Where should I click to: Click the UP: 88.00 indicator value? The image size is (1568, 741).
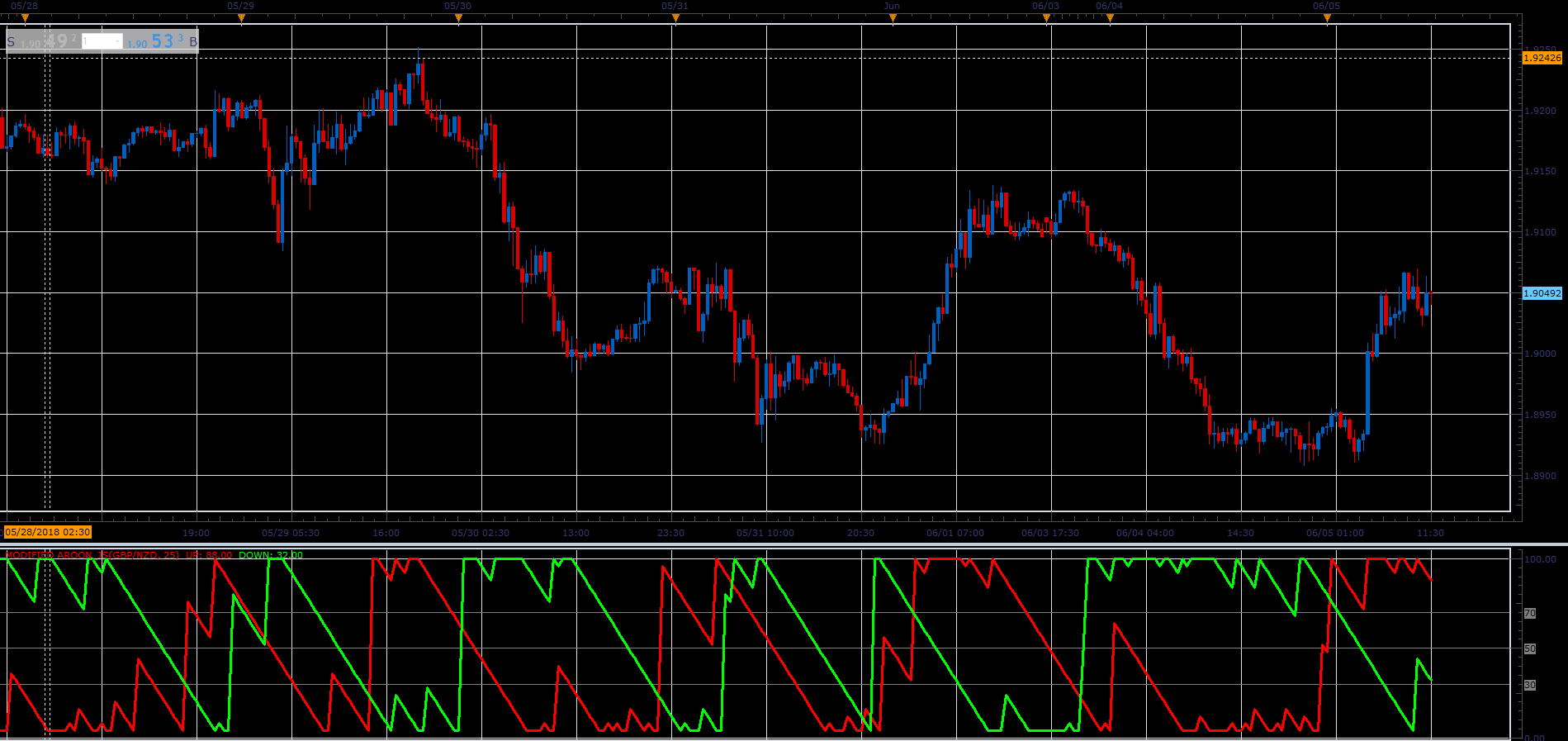(209, 555)
